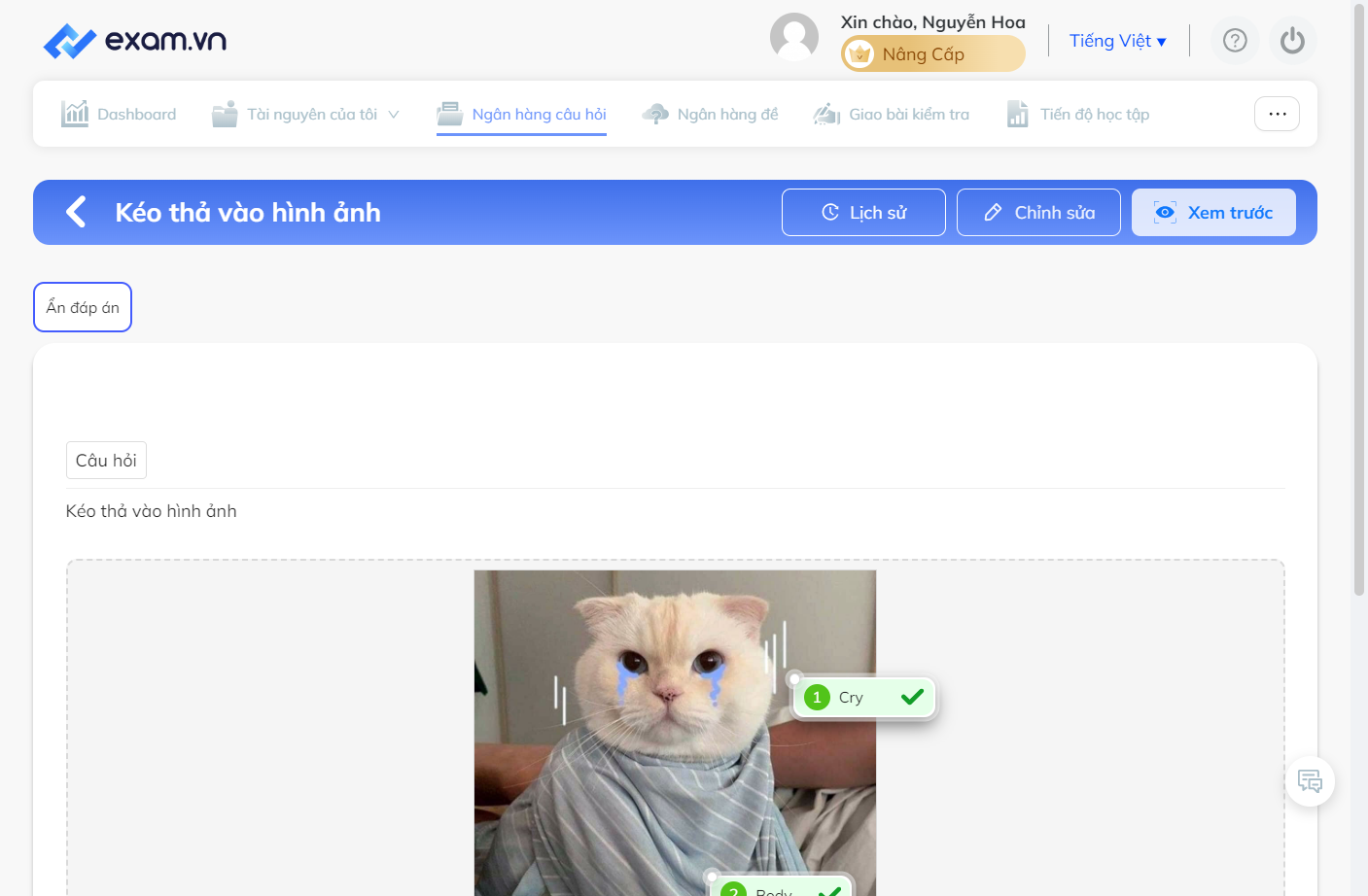The image size is (1368, 896).
Task: Toggle the Ẩn đáp án button
Action: click(83, 307)
